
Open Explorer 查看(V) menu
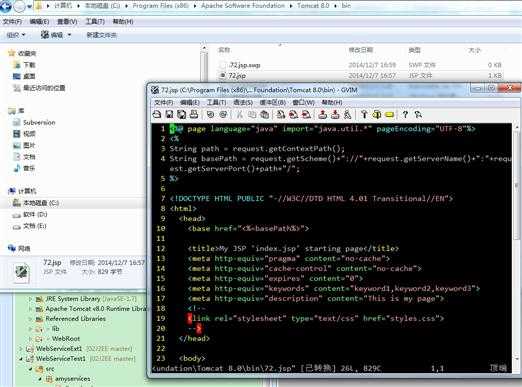pos(67,22)
